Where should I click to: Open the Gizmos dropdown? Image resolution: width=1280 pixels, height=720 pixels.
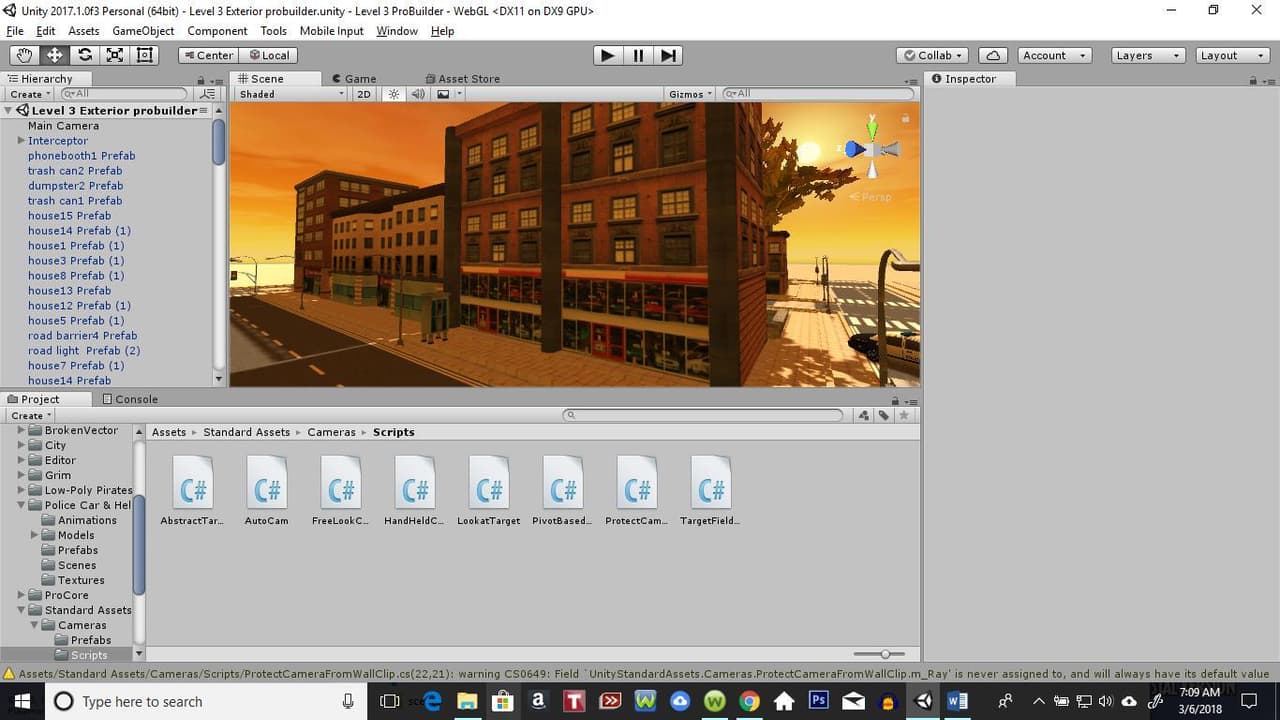pos(691,94)
